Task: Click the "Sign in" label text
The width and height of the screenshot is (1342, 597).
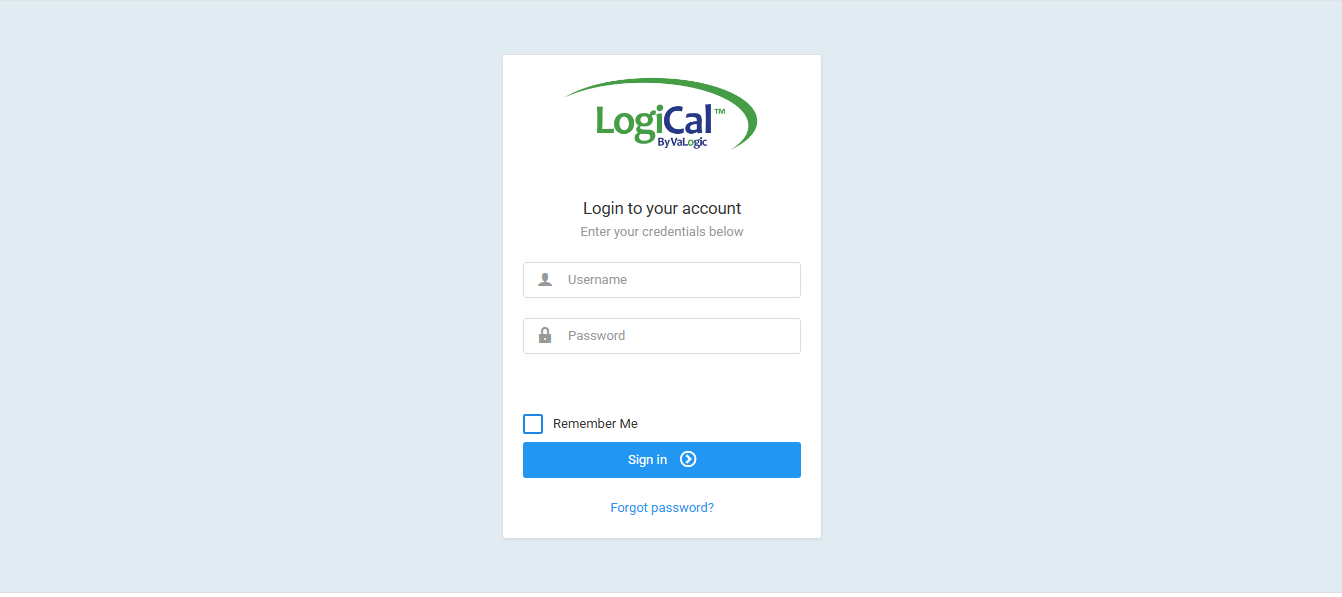Action: coord(647,460)
